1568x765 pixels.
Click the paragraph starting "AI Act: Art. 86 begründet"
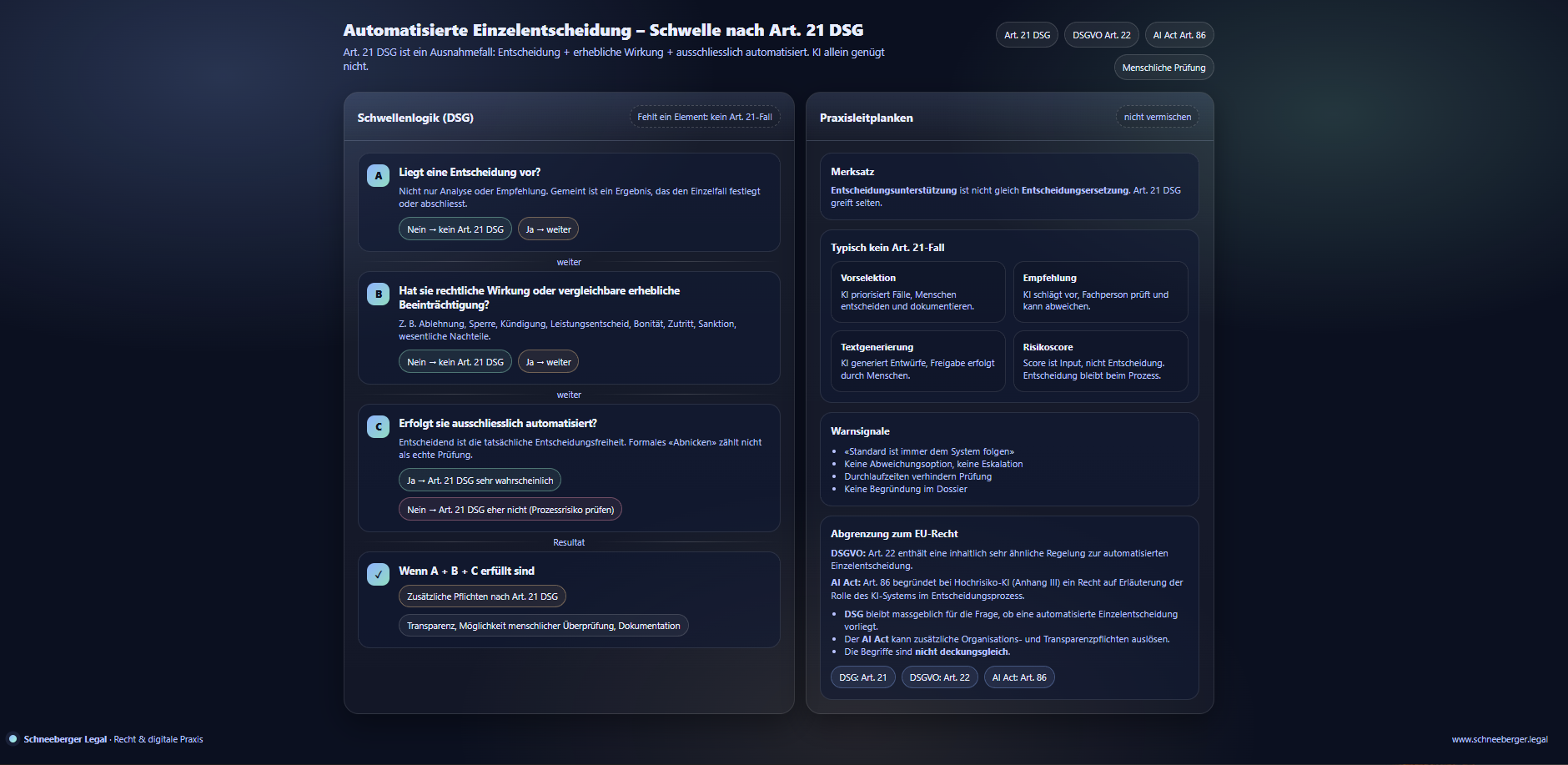[x=1007, y=589]
